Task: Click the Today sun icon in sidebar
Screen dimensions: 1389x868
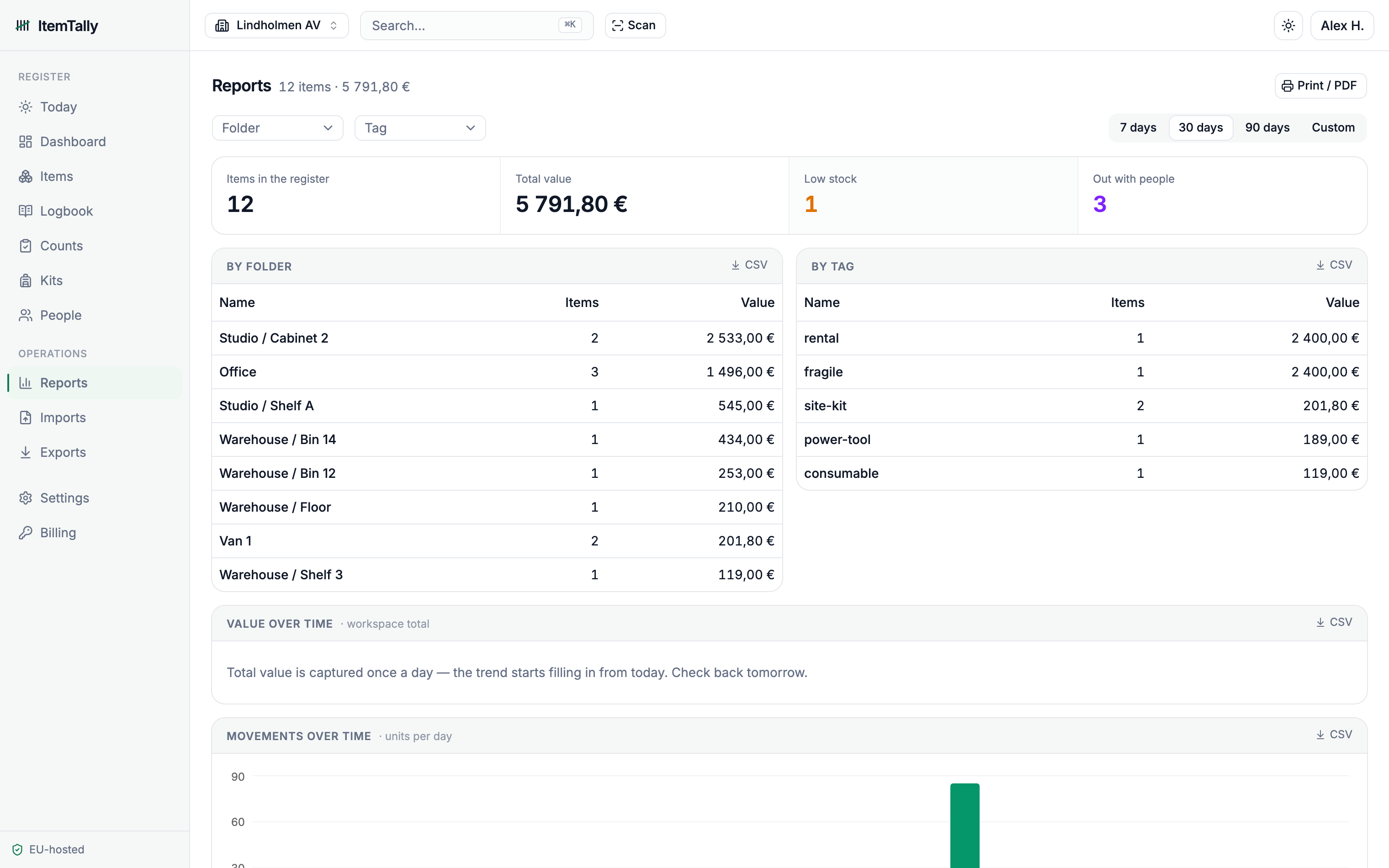Action: (25, 107)
